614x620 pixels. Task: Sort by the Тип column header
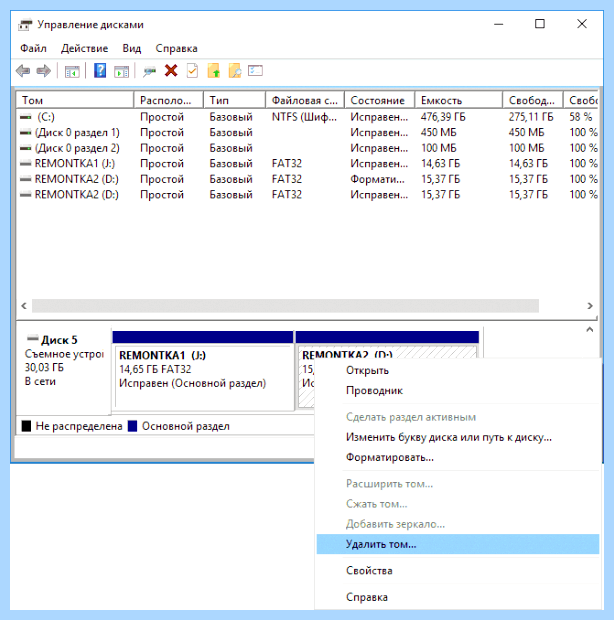pyautogui.click(x=234, y=100)
